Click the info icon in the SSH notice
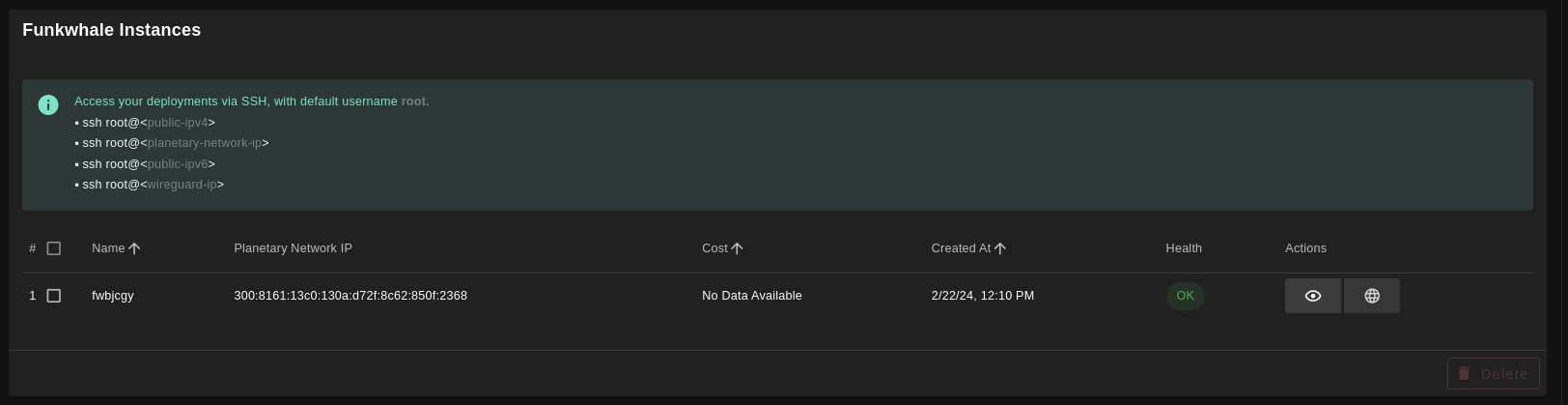The width and height of the screenshot is (1568, 405). pos(48,104)
